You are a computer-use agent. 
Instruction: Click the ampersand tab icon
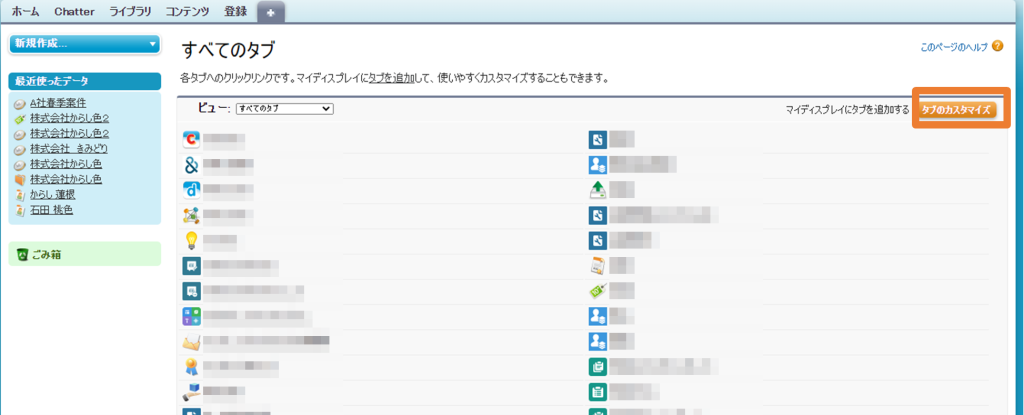191,164
